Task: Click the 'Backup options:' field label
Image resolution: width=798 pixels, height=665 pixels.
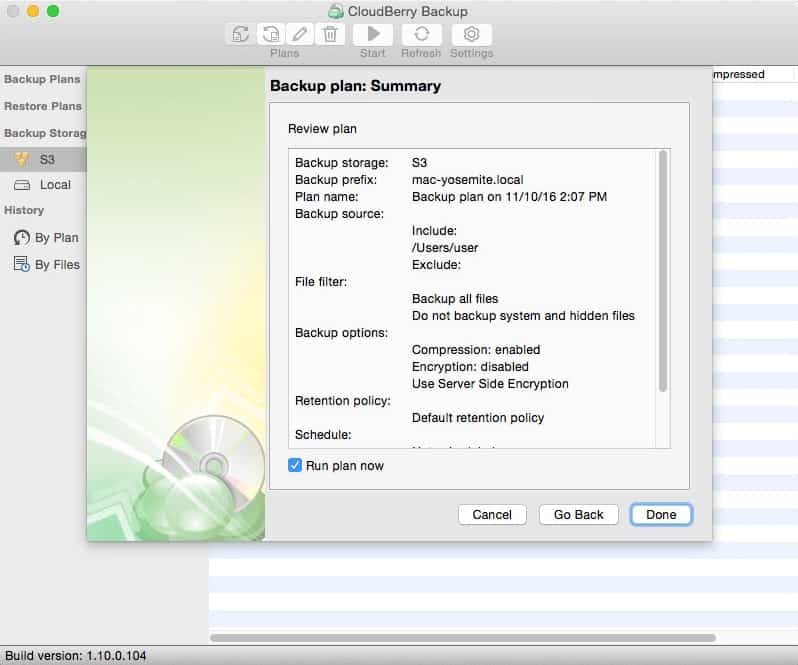Action: pyautogui.click(x=341, y=333)
